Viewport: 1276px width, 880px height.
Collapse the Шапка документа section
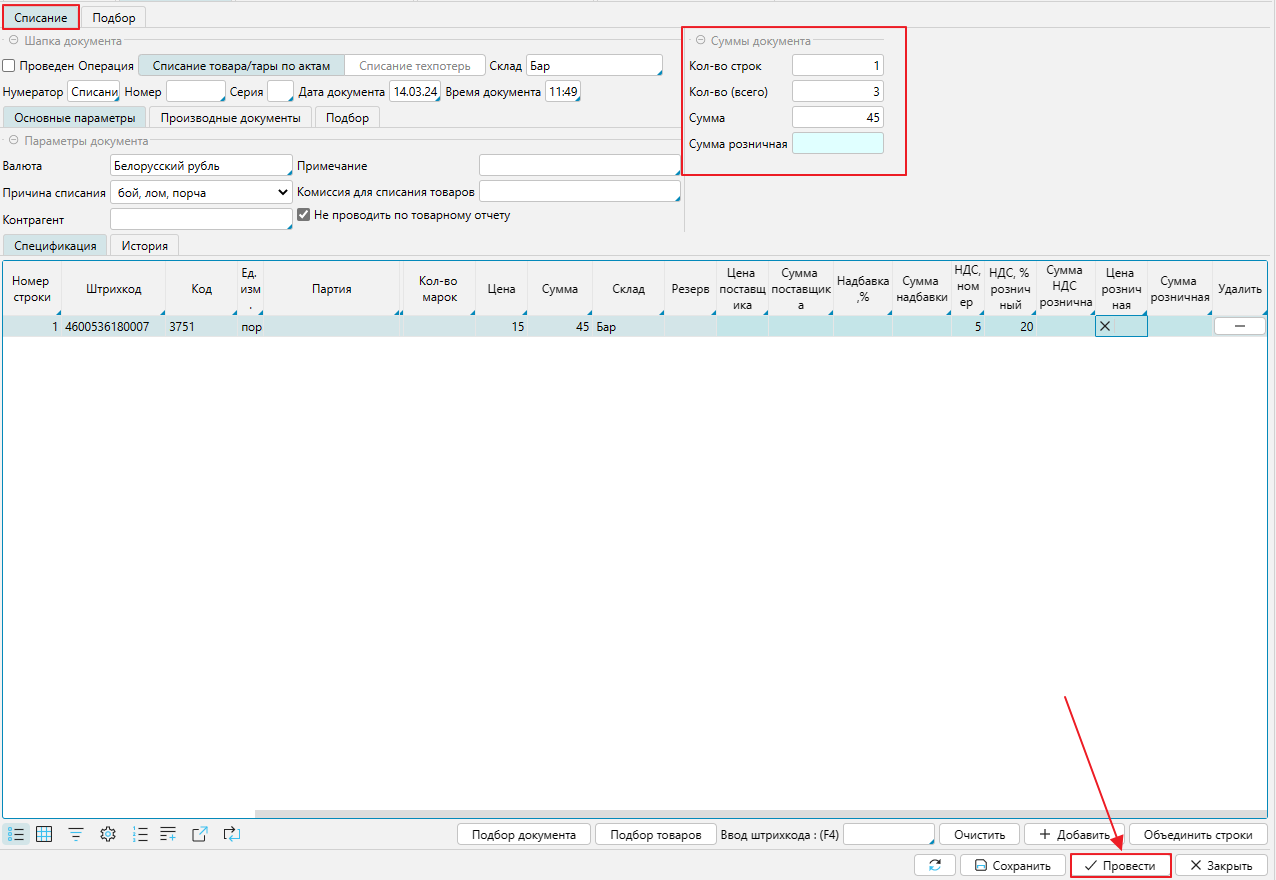14,41
